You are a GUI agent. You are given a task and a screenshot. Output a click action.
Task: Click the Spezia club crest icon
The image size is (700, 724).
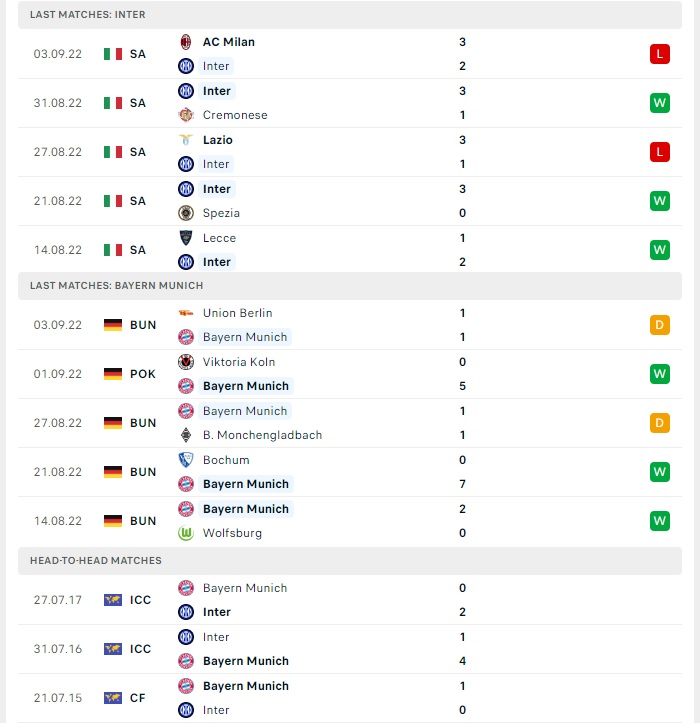(x=186, y=213)
